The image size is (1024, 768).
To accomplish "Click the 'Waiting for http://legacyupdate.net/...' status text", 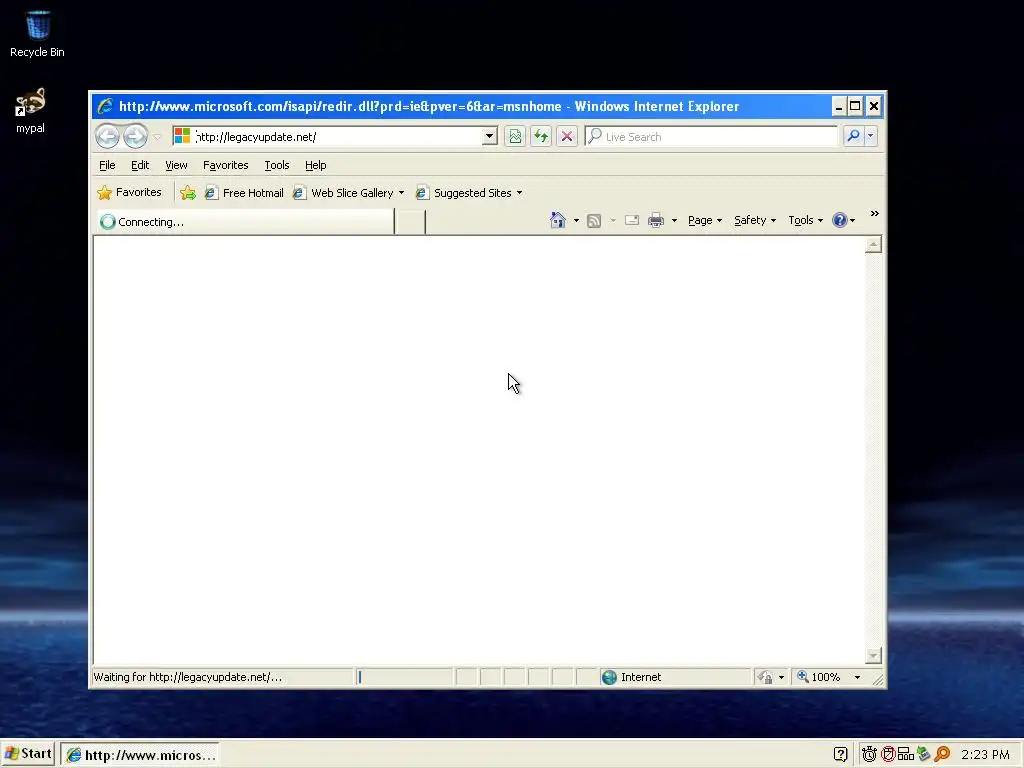I will (188, 677).
